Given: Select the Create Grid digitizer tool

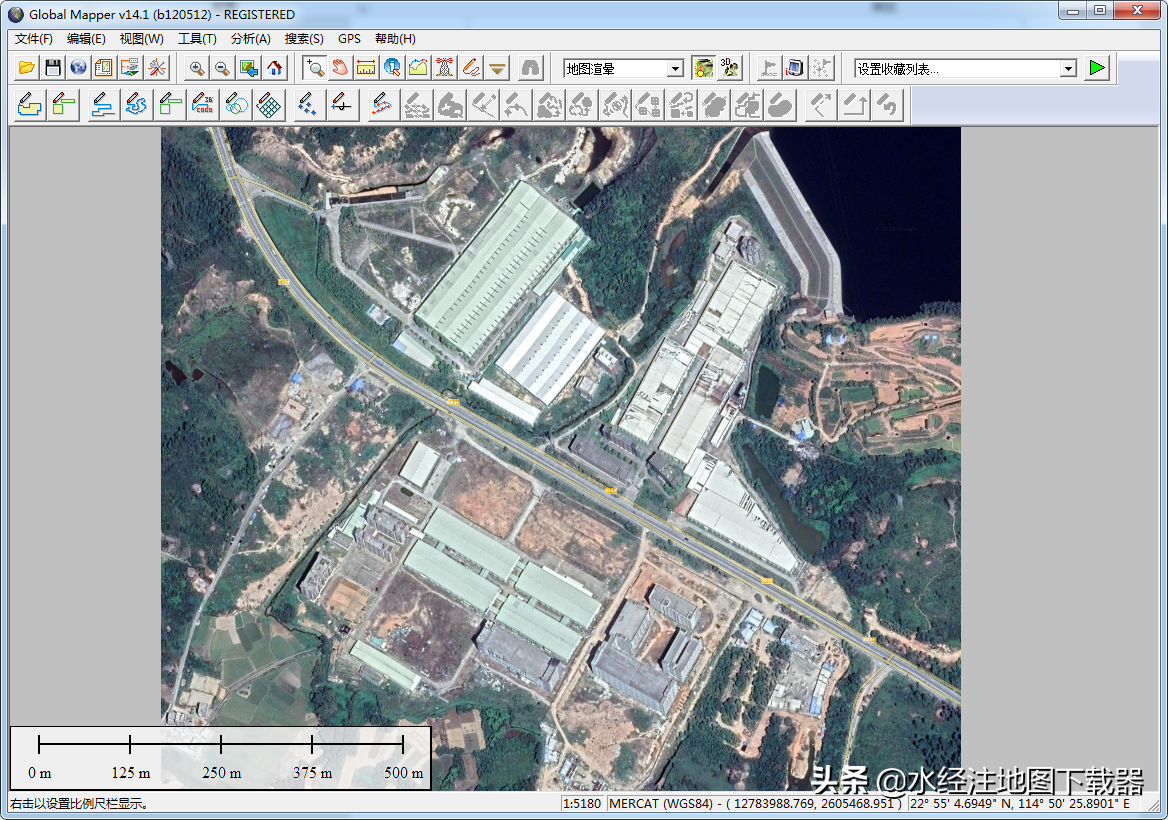Looking at the screenshot, I should pyautogui.click(x=268, y=104).
